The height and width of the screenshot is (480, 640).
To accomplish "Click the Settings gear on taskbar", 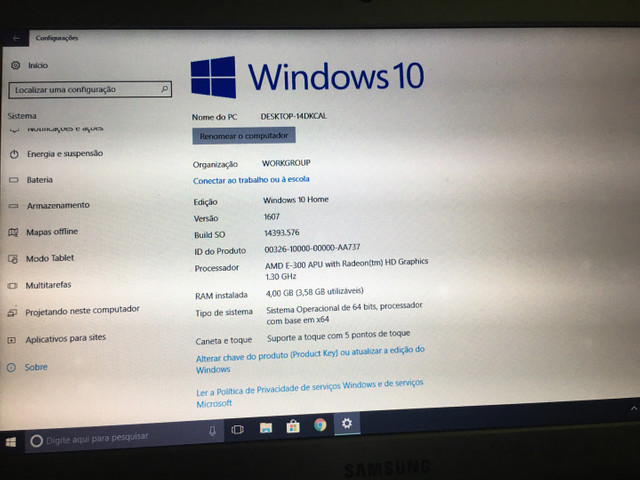I will tap(347, 423).
